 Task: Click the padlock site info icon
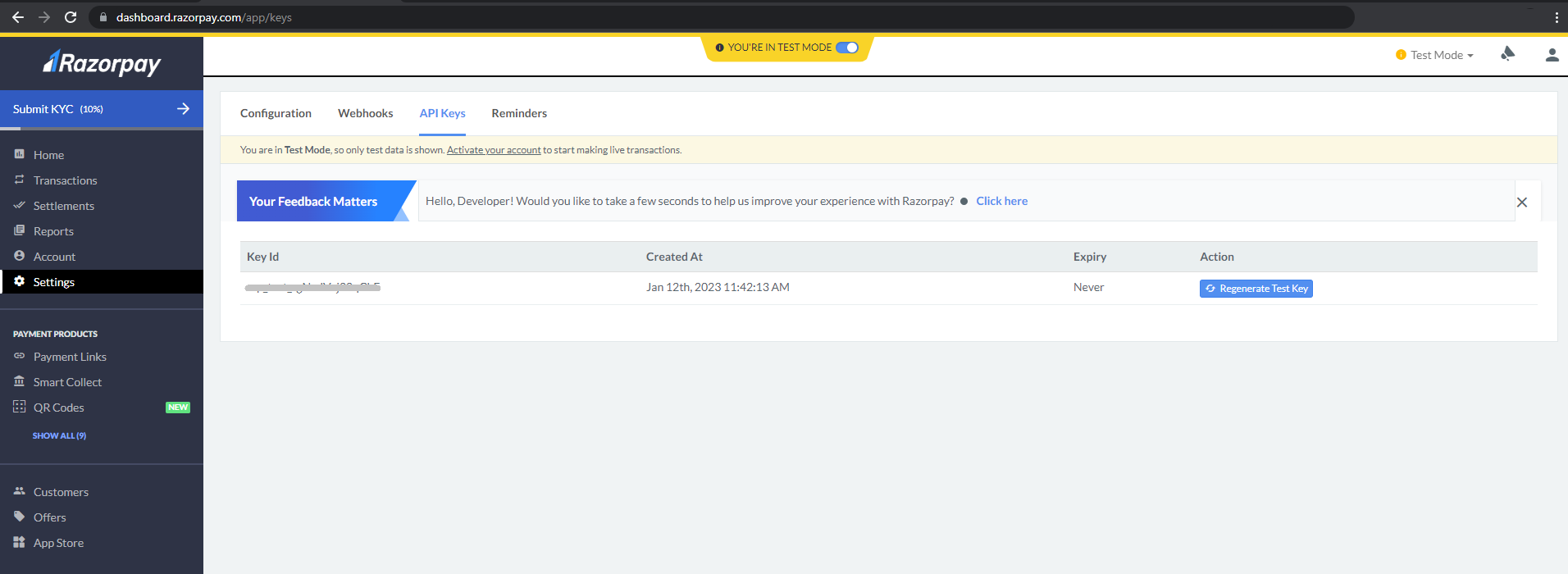pyautogui.click(x=103, y=17)
